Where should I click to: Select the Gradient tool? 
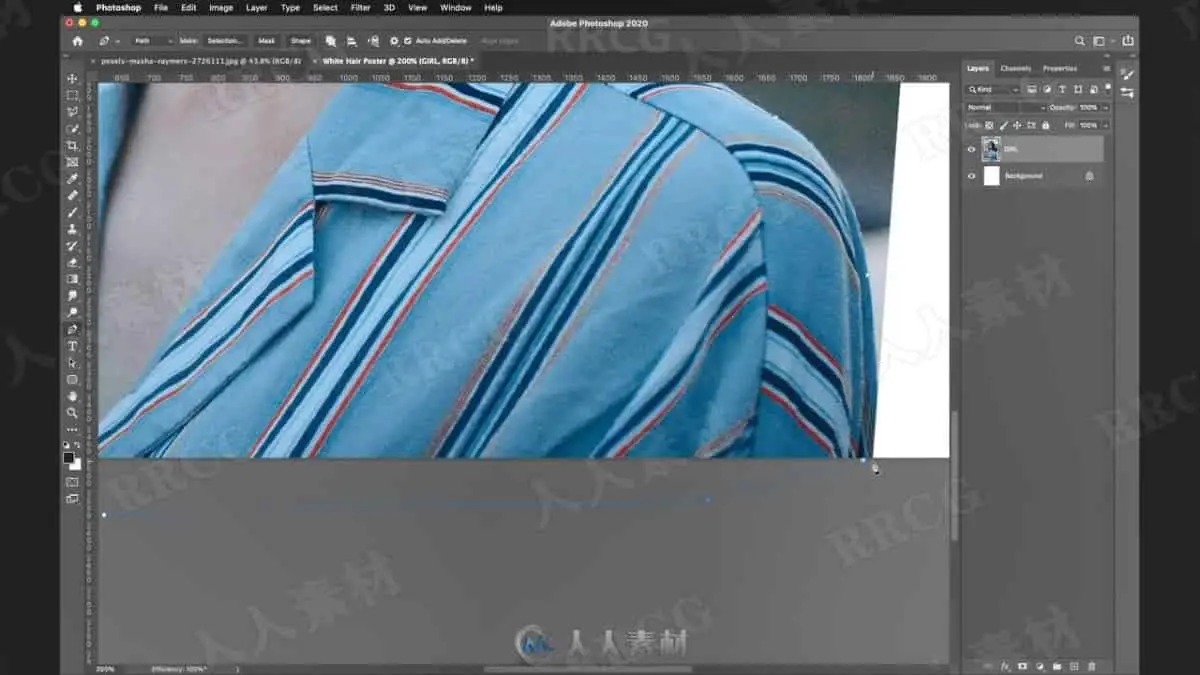[x=72, y=279]
